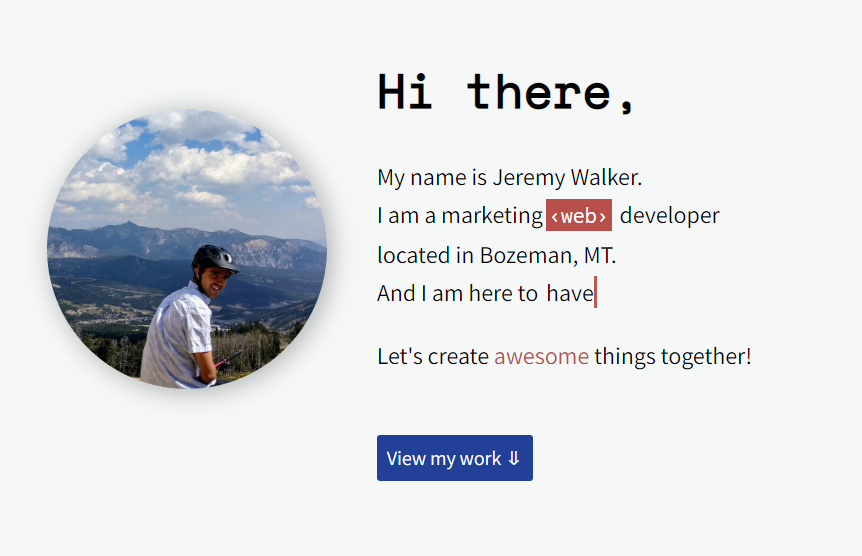
Task: Click the animated typed word have
Action: [570, 293]
